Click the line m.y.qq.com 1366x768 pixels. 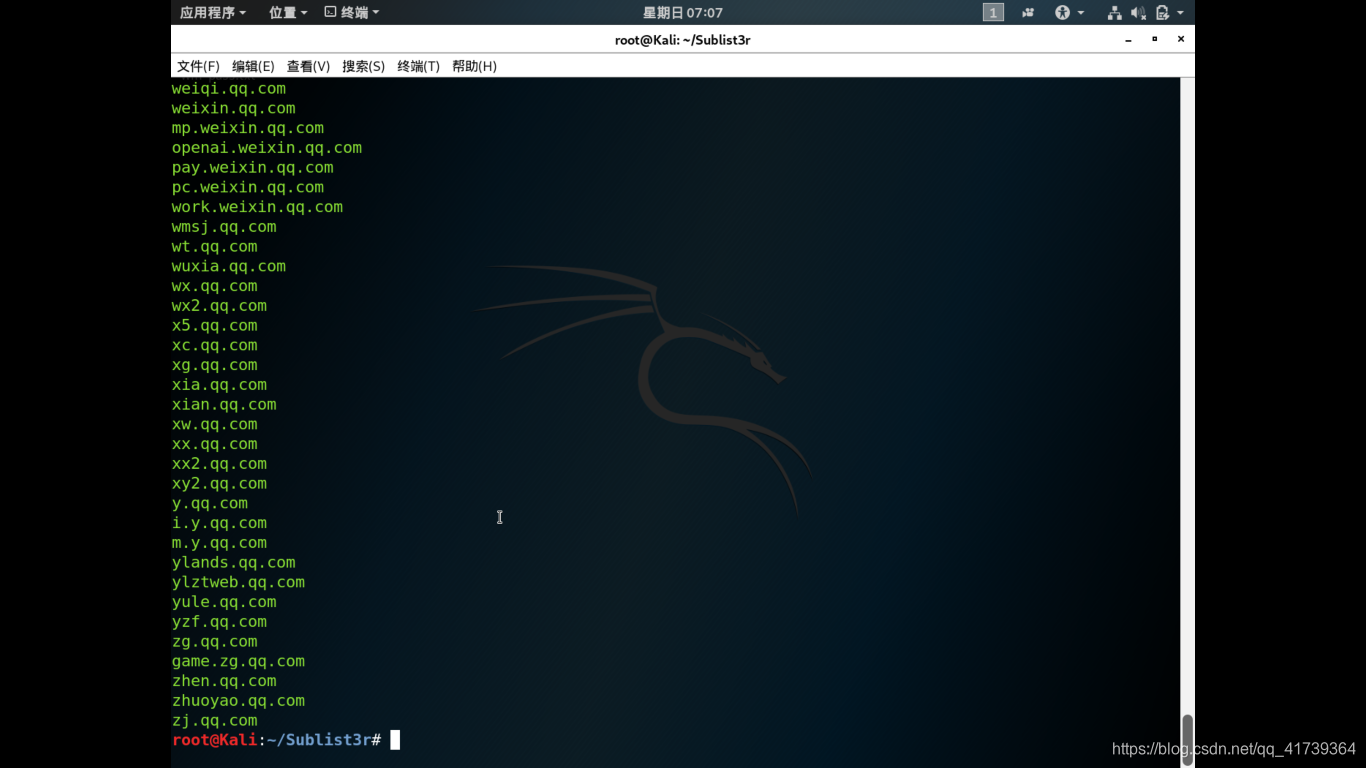219,543
